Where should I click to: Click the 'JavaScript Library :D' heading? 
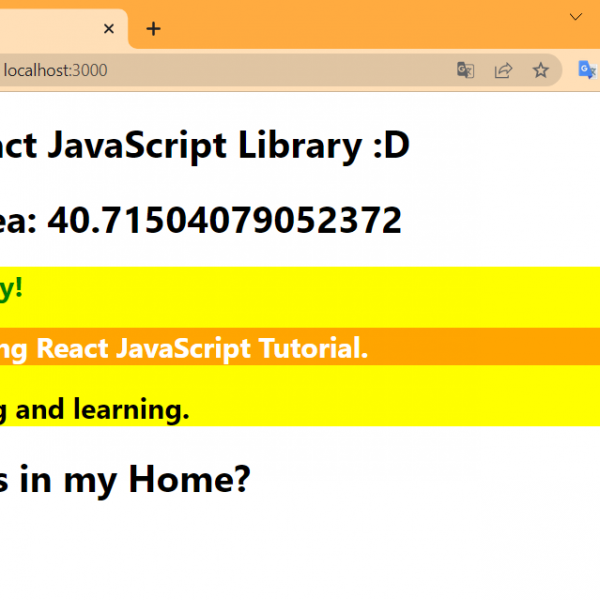coord(220,146)
